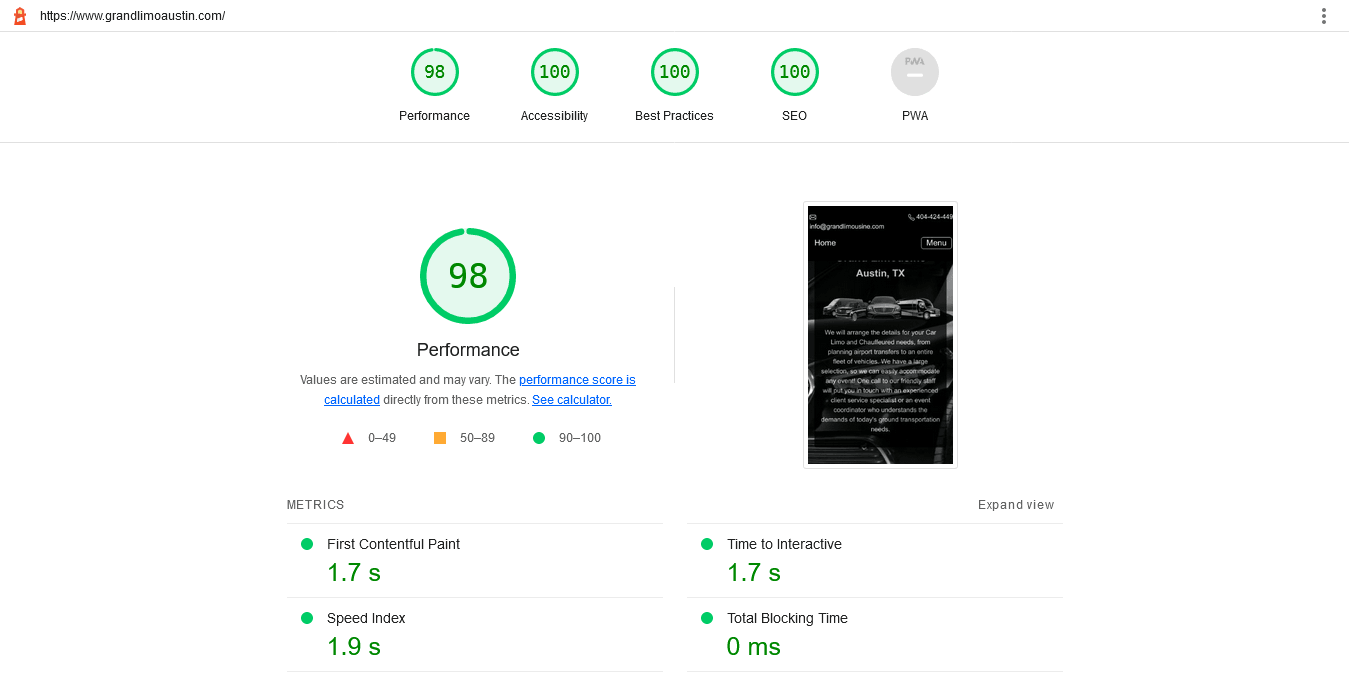
Task: Click green dot beside Total Blocking Time
Action: (707, 618)
